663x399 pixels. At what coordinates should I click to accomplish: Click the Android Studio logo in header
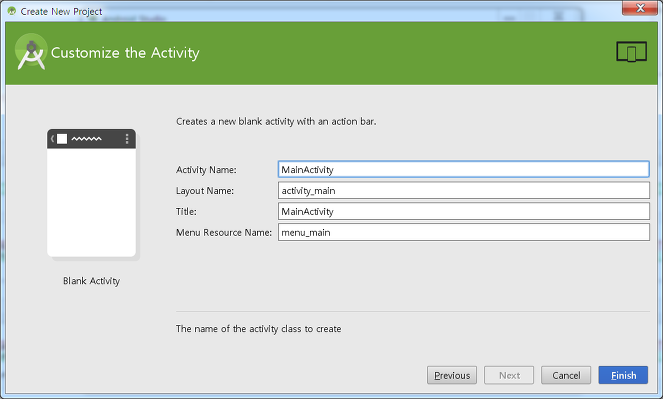[31, 52]
